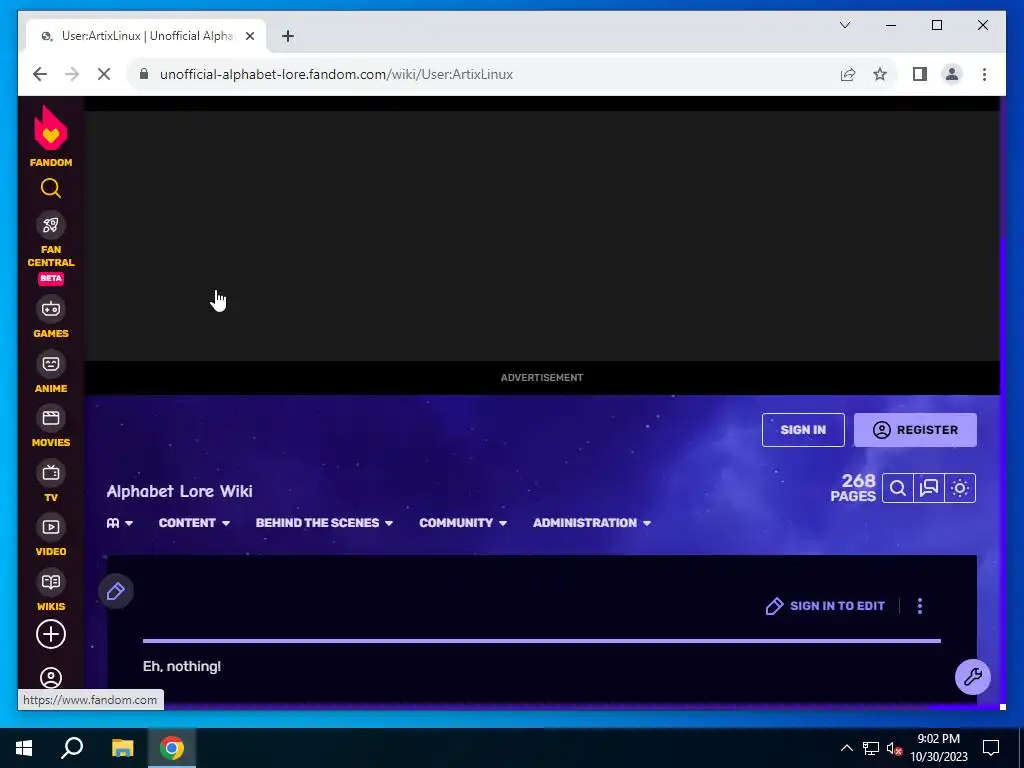Open File Explorer from taskbar

click(x=122, y=748)
